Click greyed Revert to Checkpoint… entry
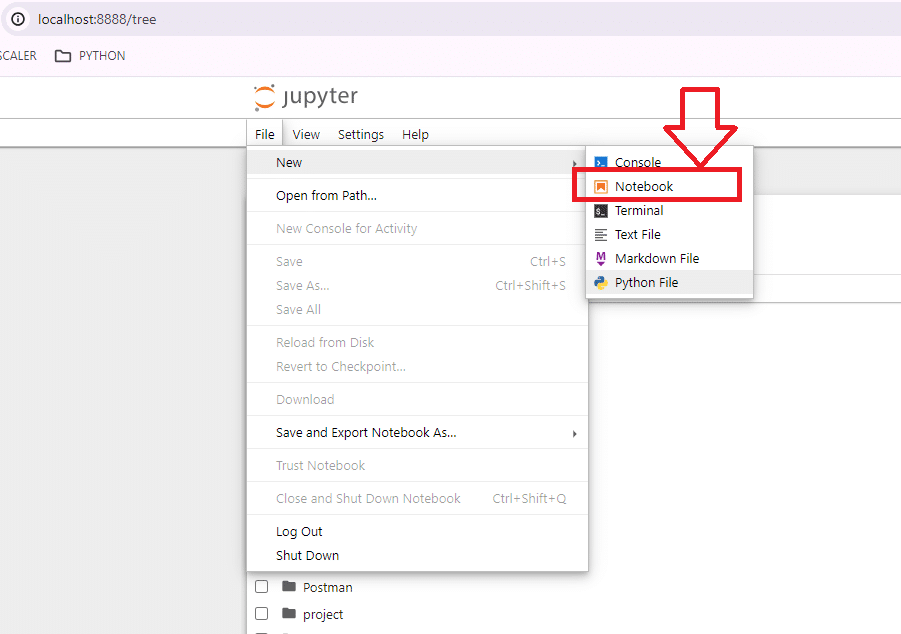The width and height of the screenshot is (901, 634). [417, 367]
